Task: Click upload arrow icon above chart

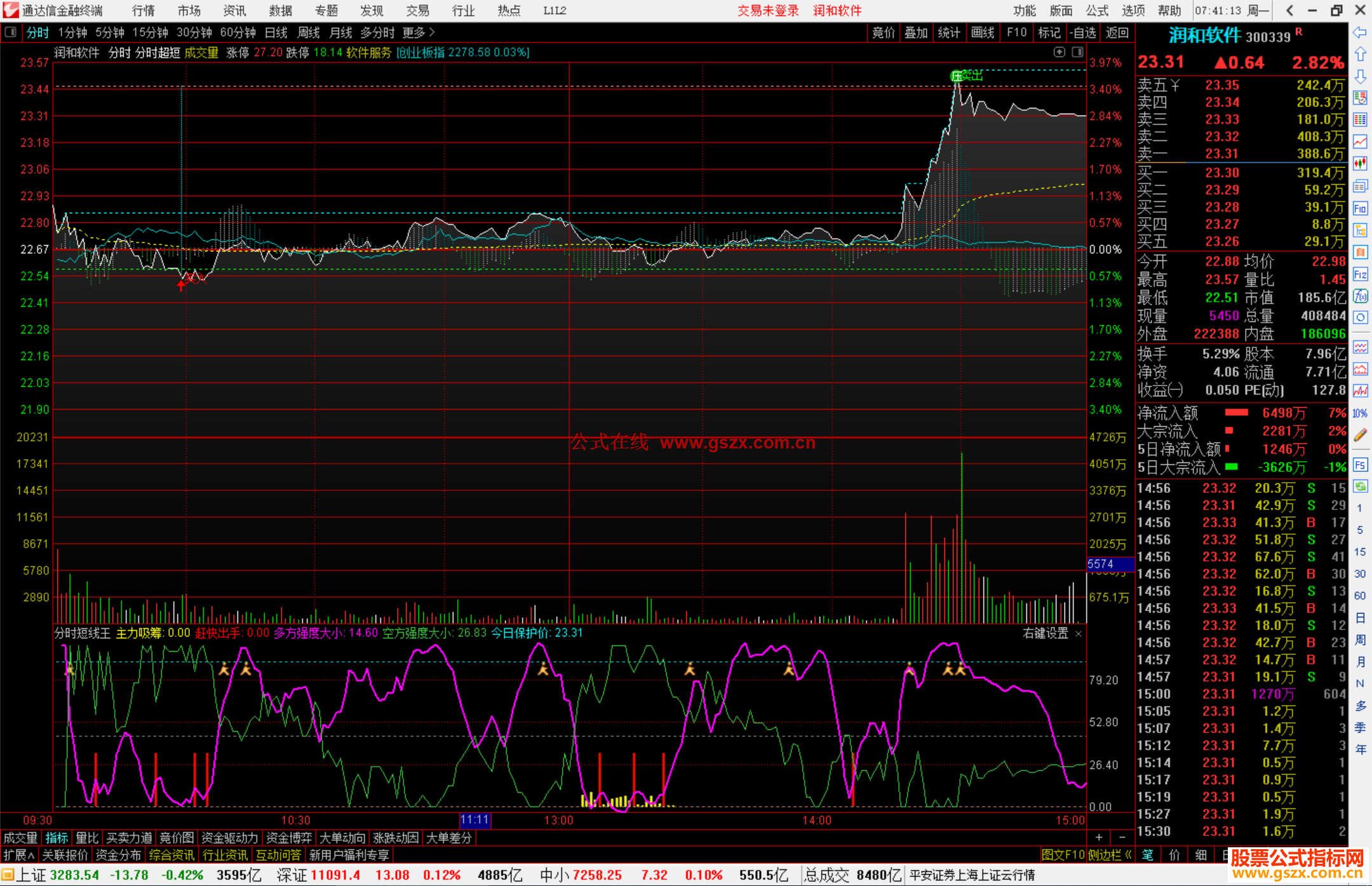Action: pyautogui.click(x=1059, y=52)
